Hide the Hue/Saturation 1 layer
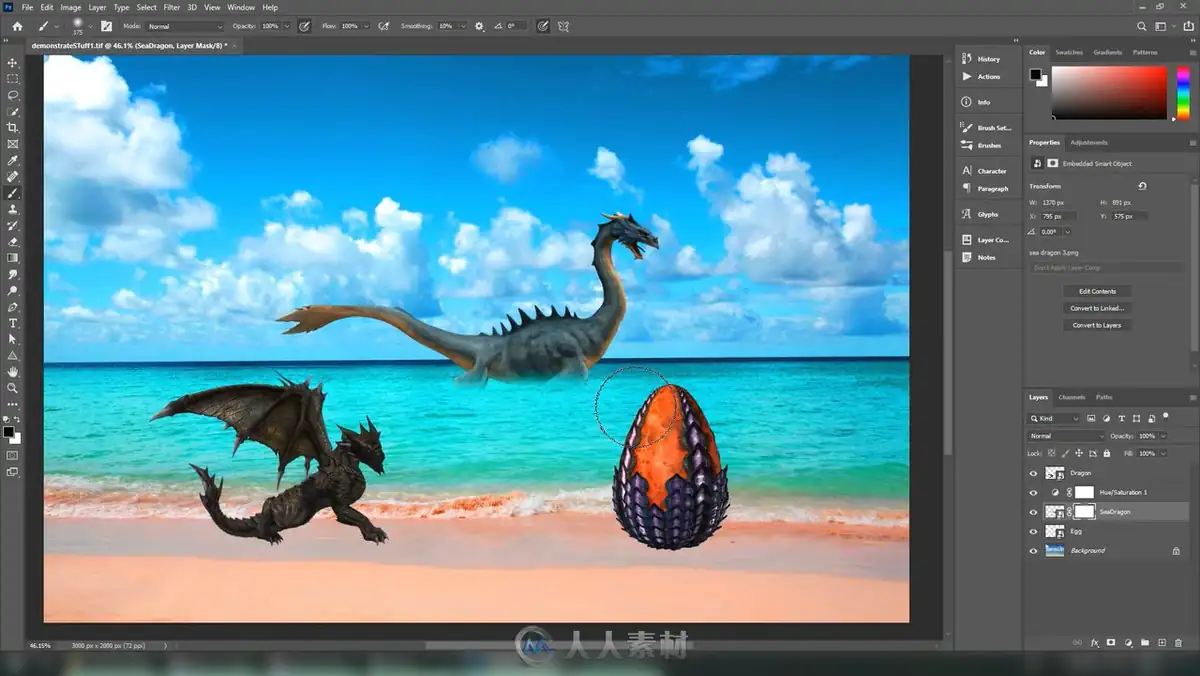Screen dimensions: 1200x676 pyautogui.click(x=1034, y=492)
